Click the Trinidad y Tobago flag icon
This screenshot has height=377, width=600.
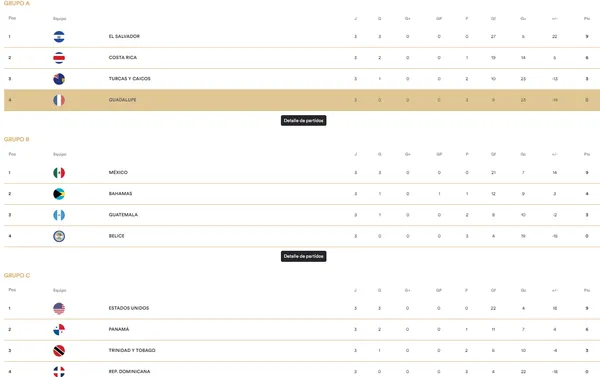59,351
